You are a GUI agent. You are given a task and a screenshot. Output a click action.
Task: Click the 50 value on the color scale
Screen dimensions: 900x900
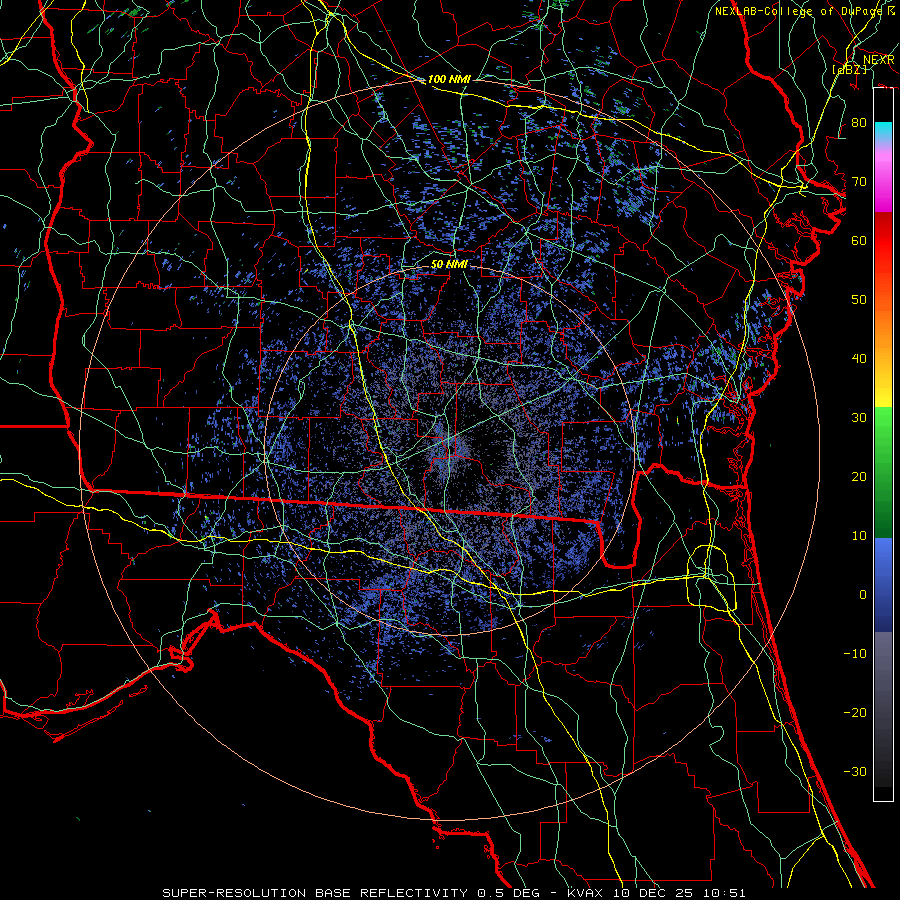click(x=859, y=300)
